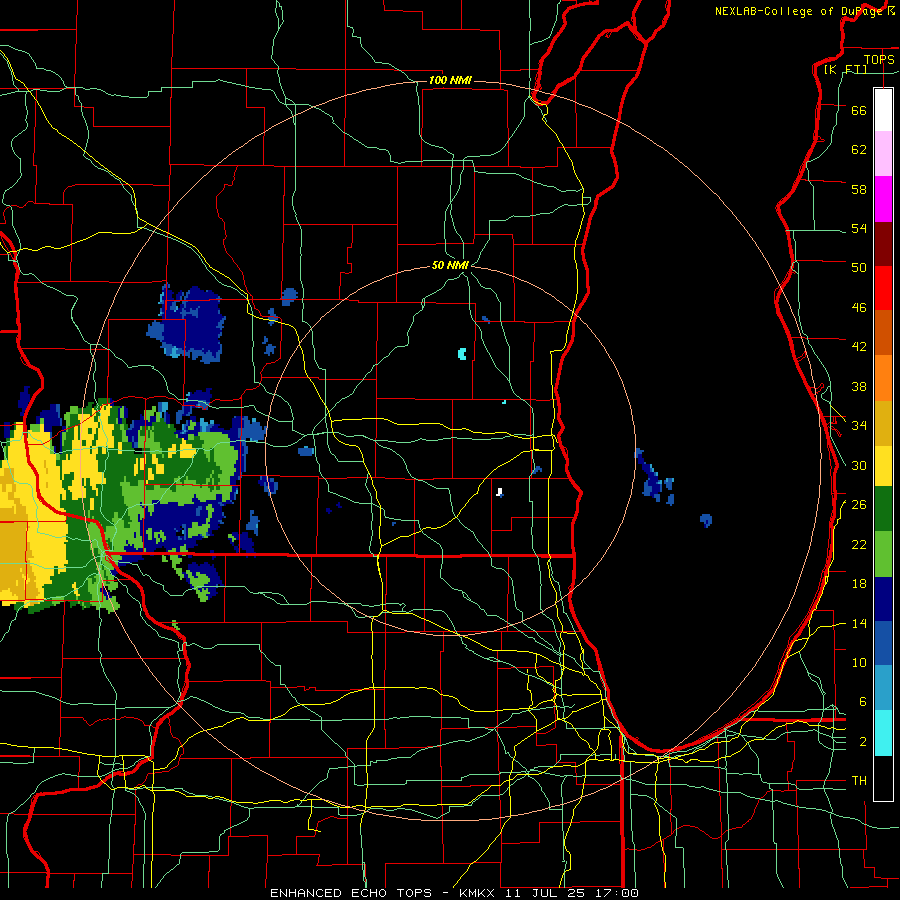The image size is (900, 900).
Task: Click the 50 legend value
Action: [859, 268]
